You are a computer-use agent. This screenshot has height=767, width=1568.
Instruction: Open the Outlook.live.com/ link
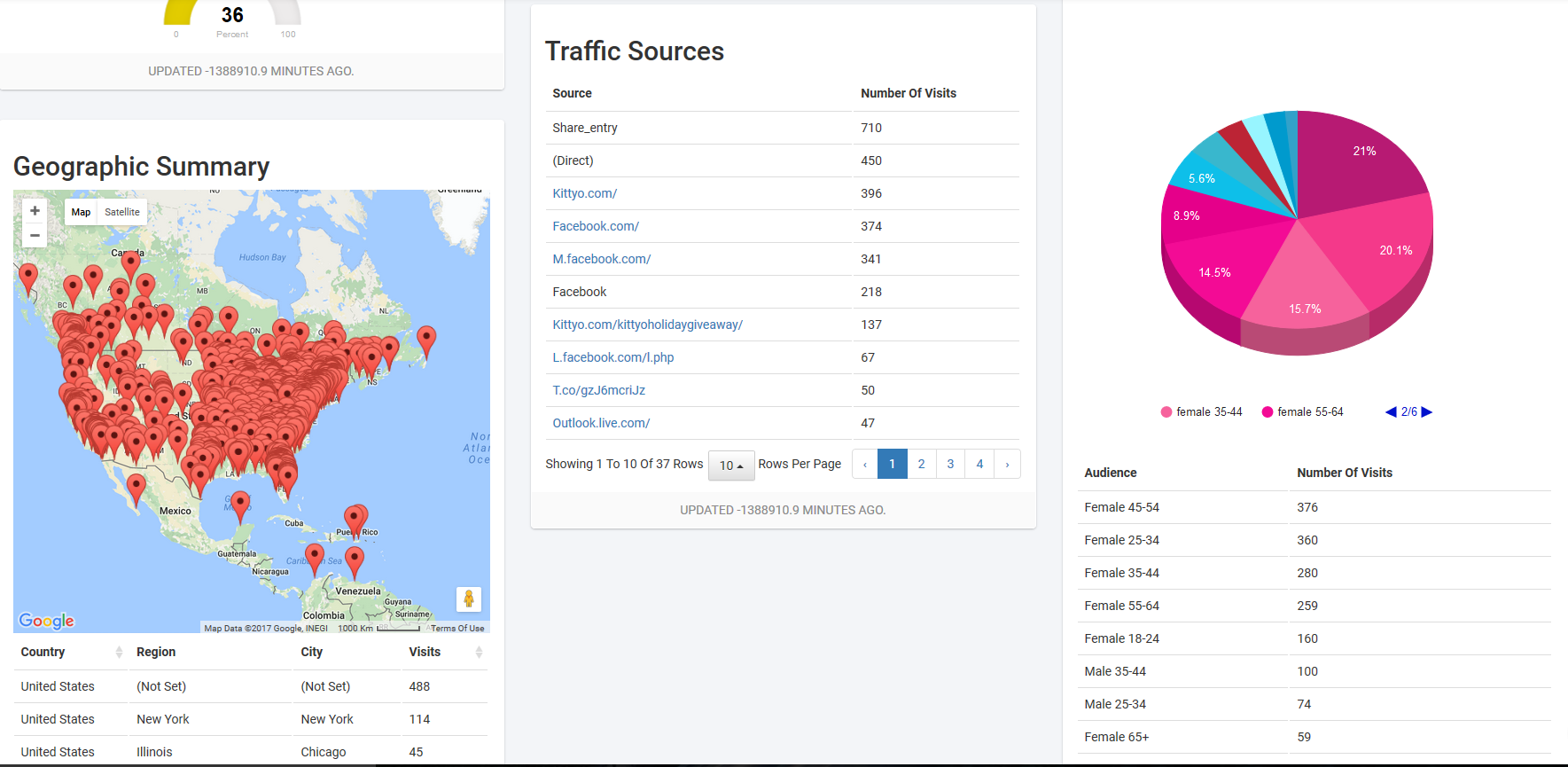(602, 423)
